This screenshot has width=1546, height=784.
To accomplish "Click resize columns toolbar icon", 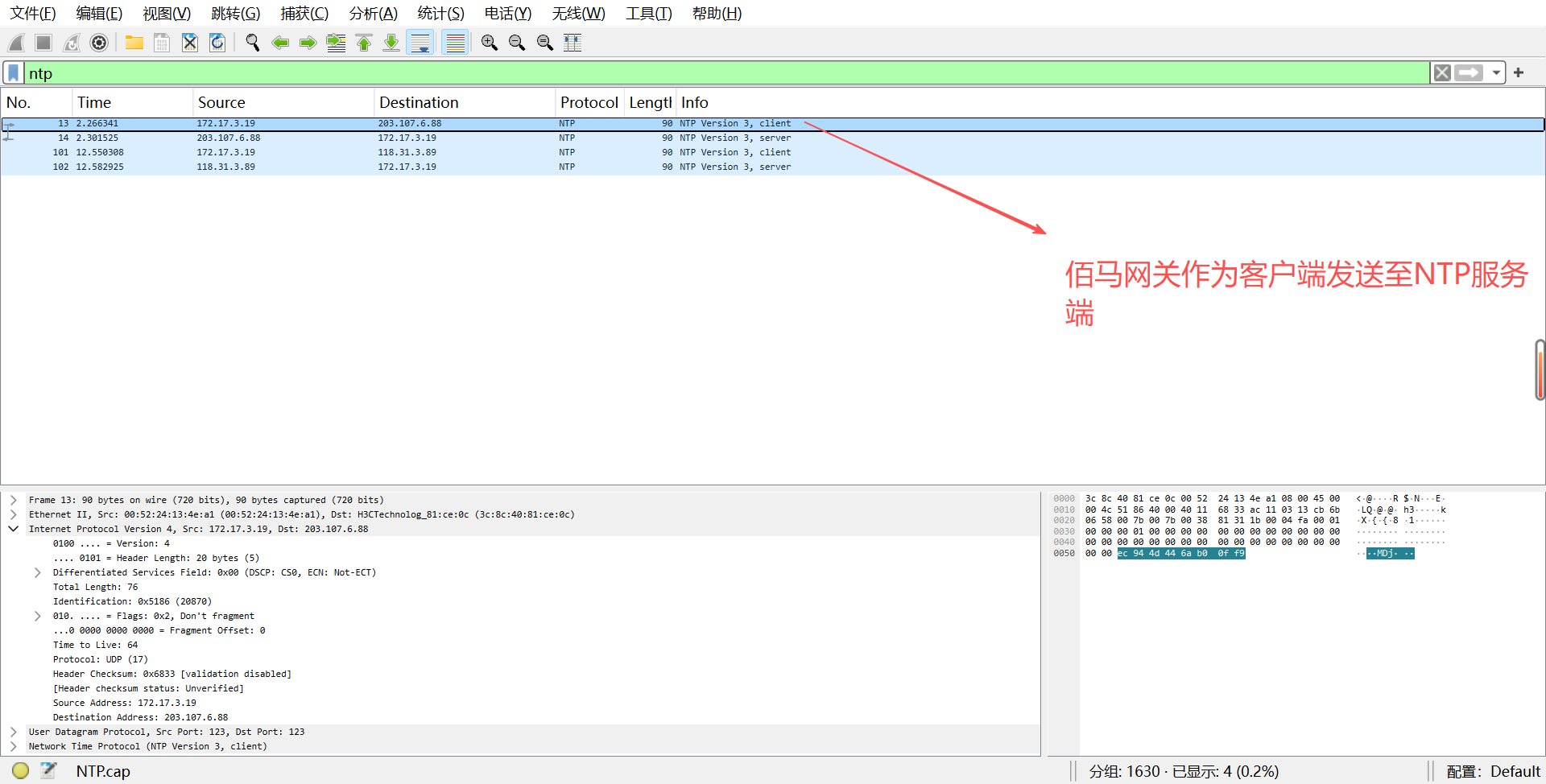I will 573,43.
